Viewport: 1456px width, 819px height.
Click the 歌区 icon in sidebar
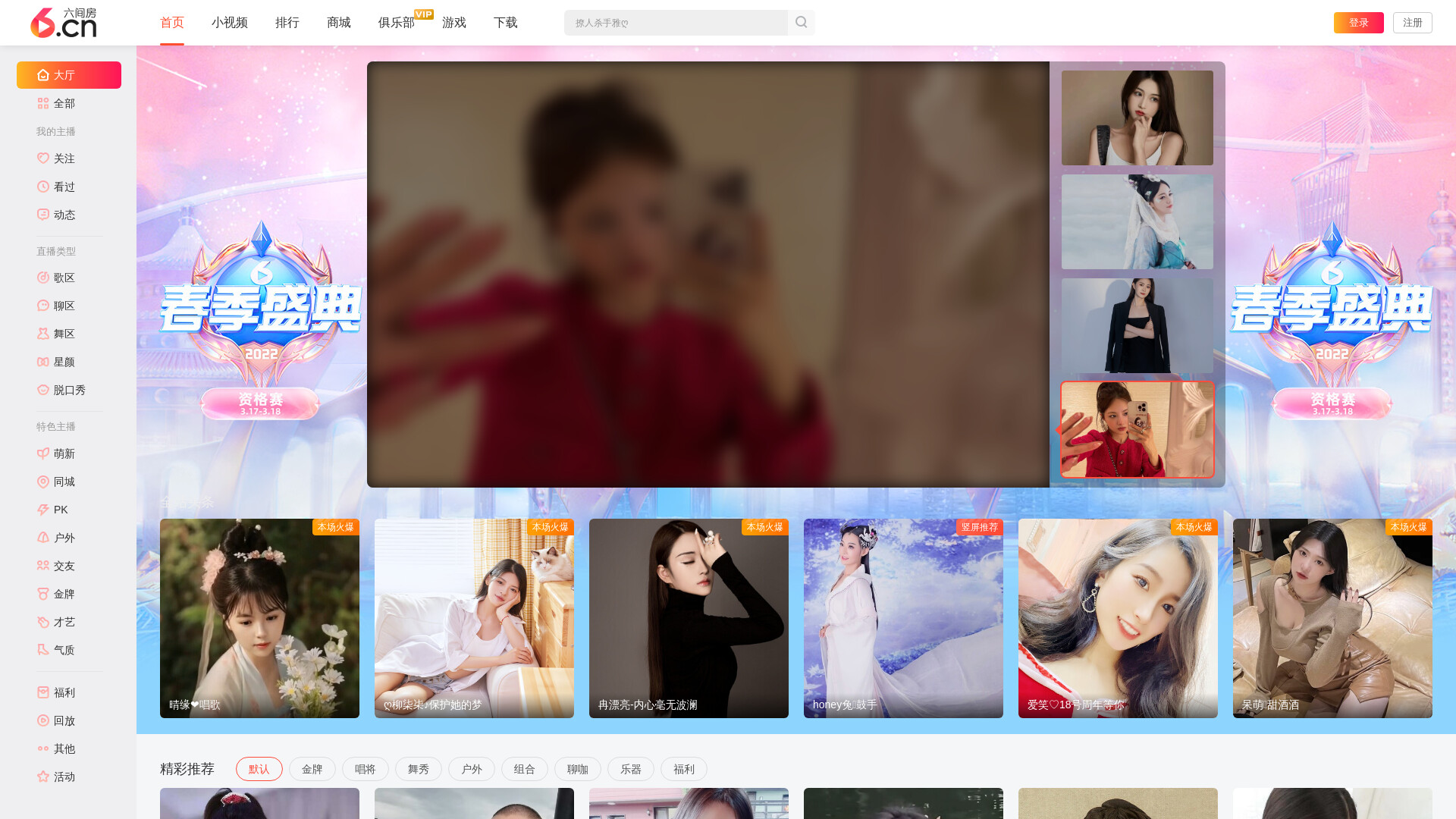pyautogui.click(x=43, y=278)
